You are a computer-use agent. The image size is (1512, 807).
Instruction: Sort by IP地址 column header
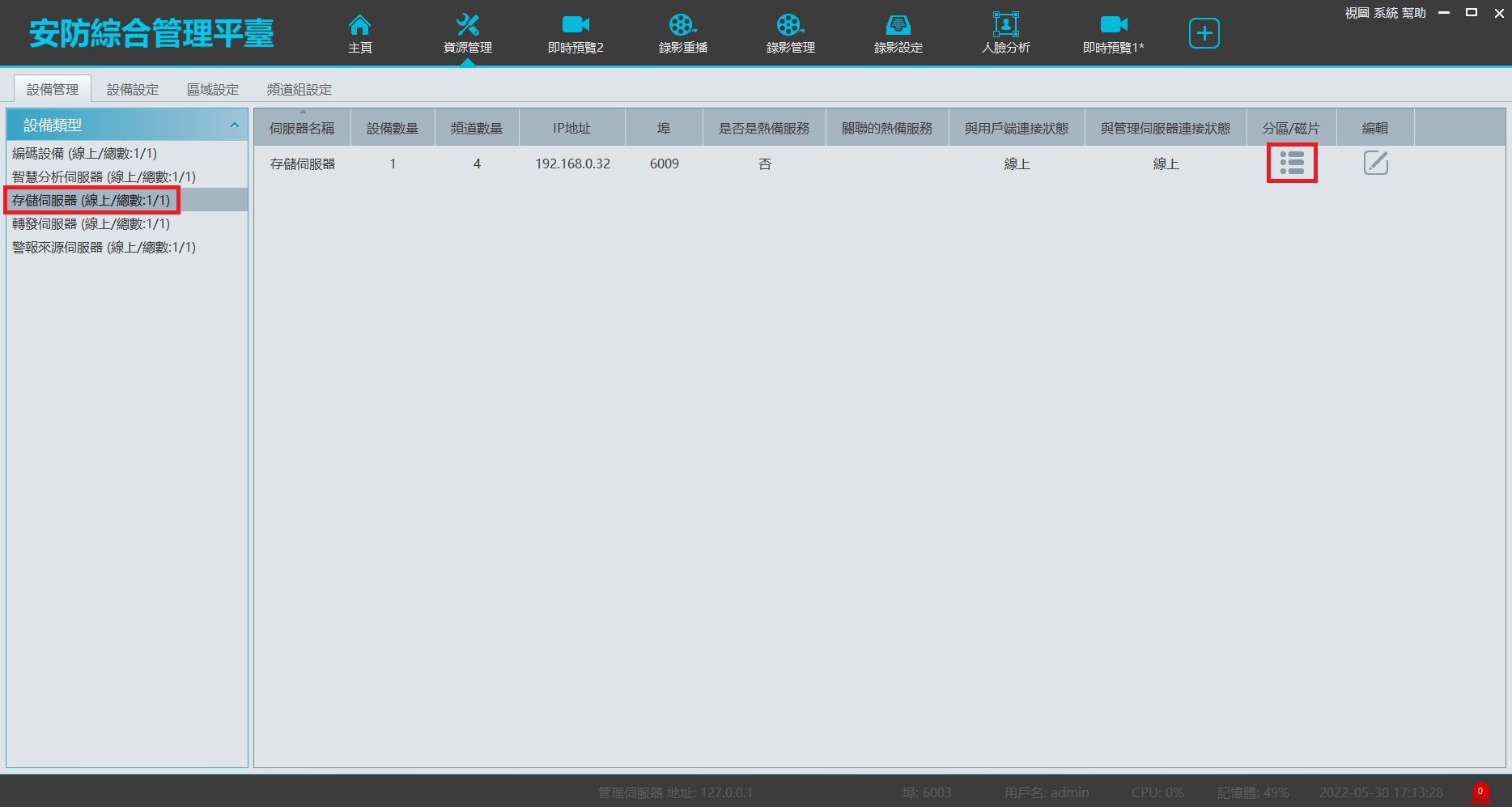pos(572,128)
